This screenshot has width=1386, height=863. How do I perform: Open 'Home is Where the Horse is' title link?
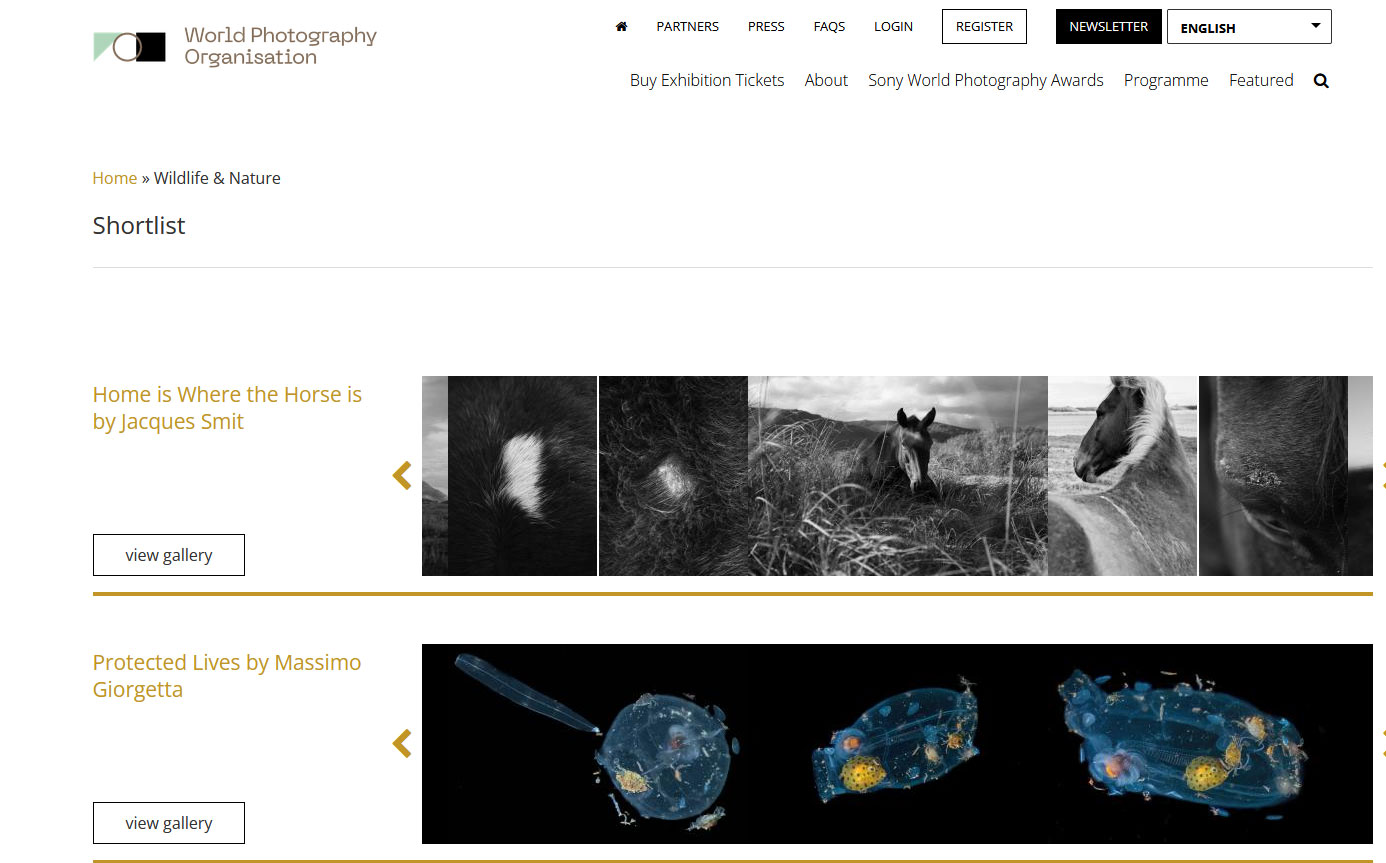click(x=227, y=408)
